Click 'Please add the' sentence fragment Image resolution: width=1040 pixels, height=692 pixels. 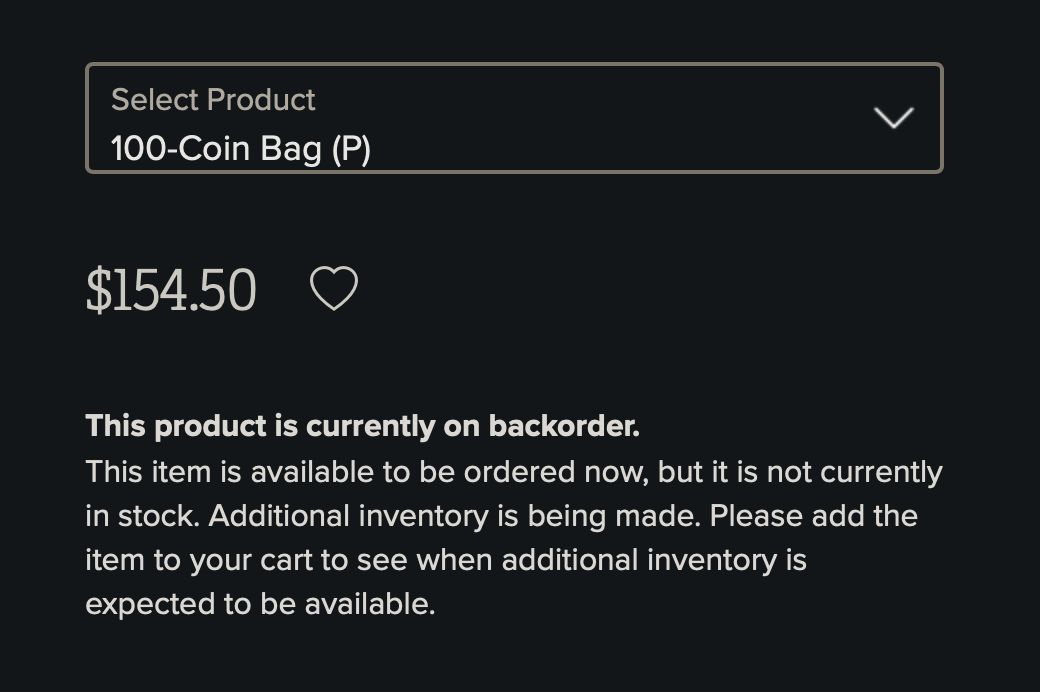tap(814, 516)
